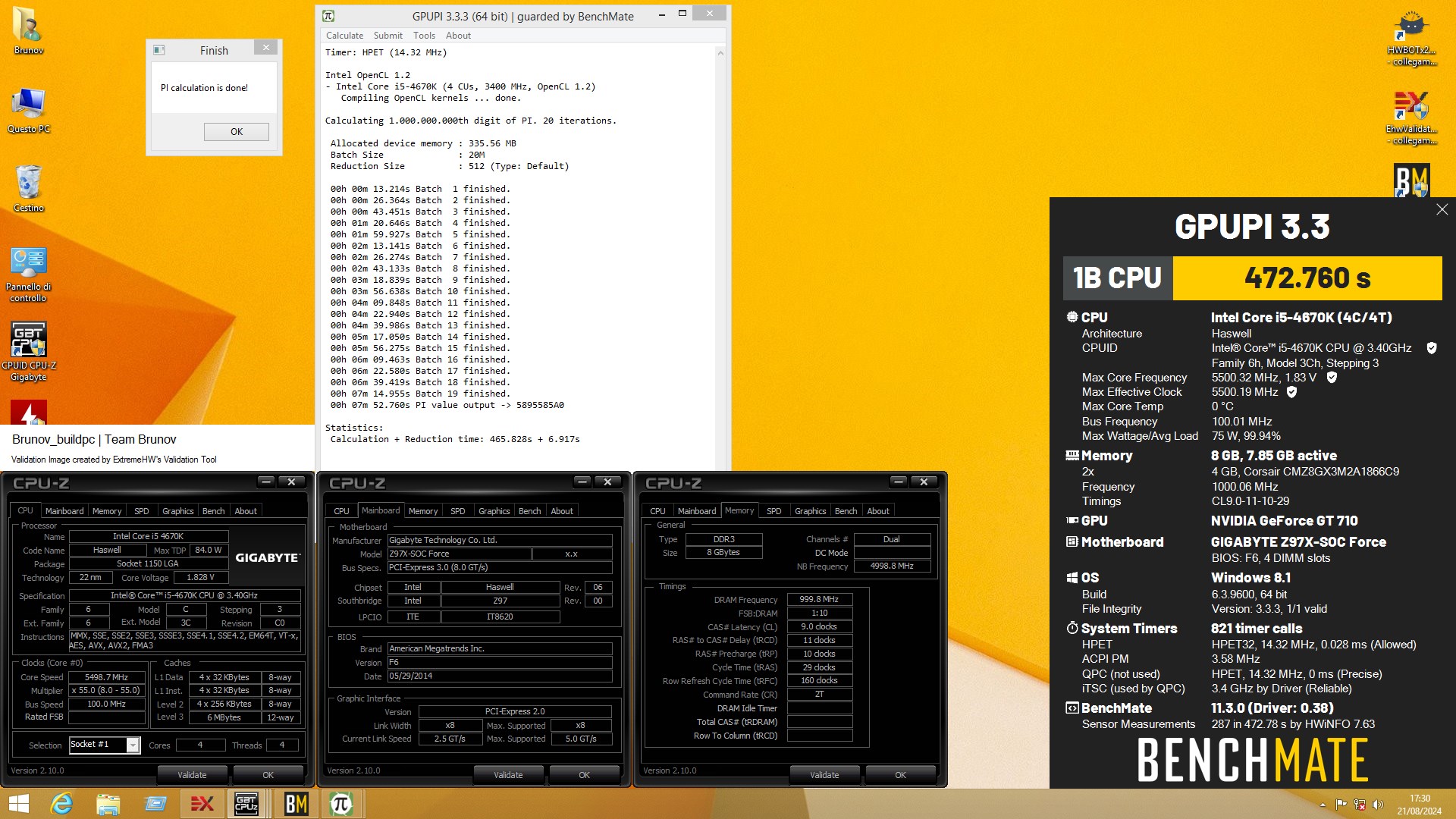Launch CPUID CPU-Z Gigabyte desktop shortcut

click(x=28, y=350)
